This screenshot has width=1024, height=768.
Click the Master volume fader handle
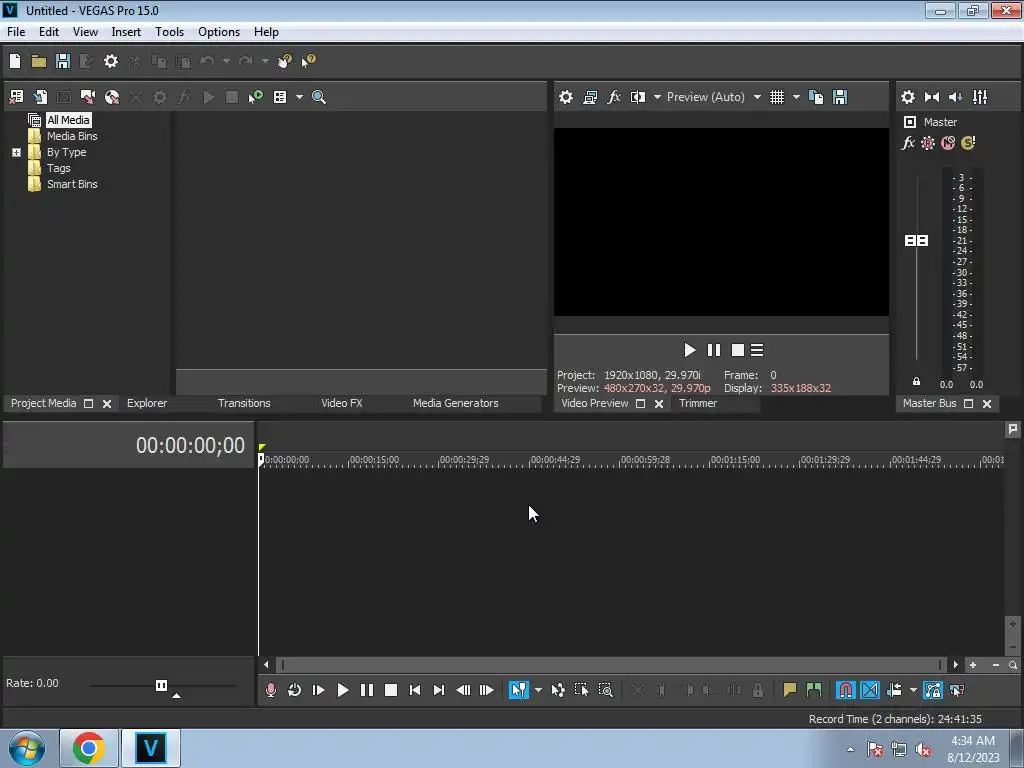click(x=916, y=241)
